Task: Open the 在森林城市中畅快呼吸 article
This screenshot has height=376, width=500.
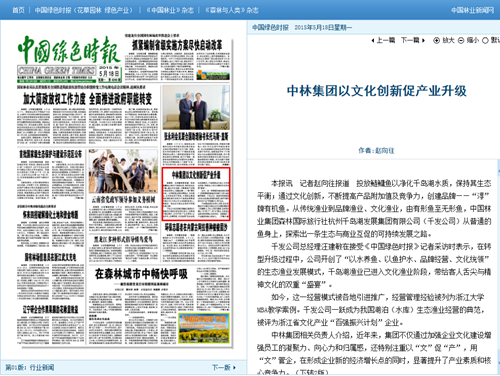Action: click(x=141, y=274)
